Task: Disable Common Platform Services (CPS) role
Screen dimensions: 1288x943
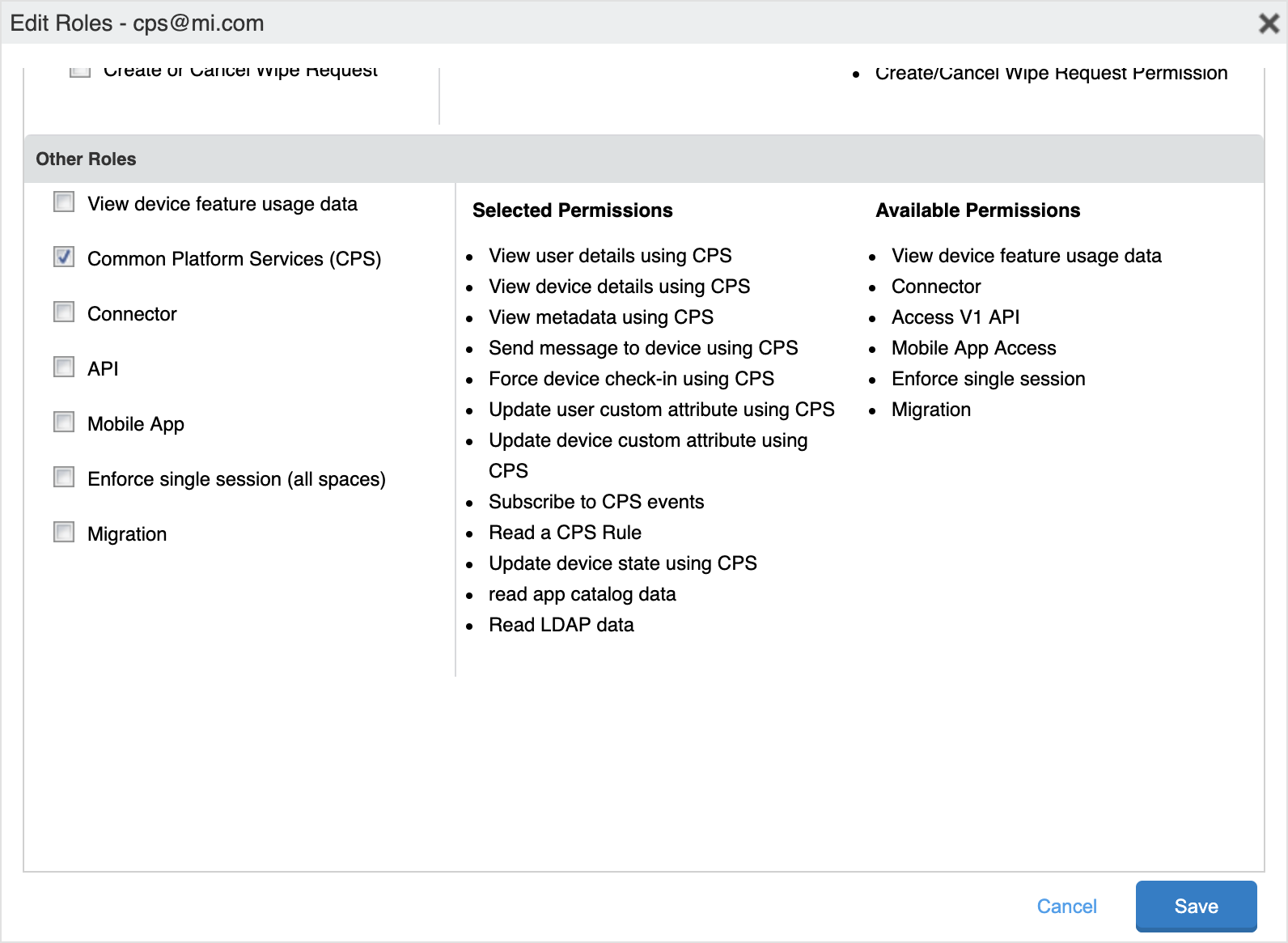Action: 63,257
